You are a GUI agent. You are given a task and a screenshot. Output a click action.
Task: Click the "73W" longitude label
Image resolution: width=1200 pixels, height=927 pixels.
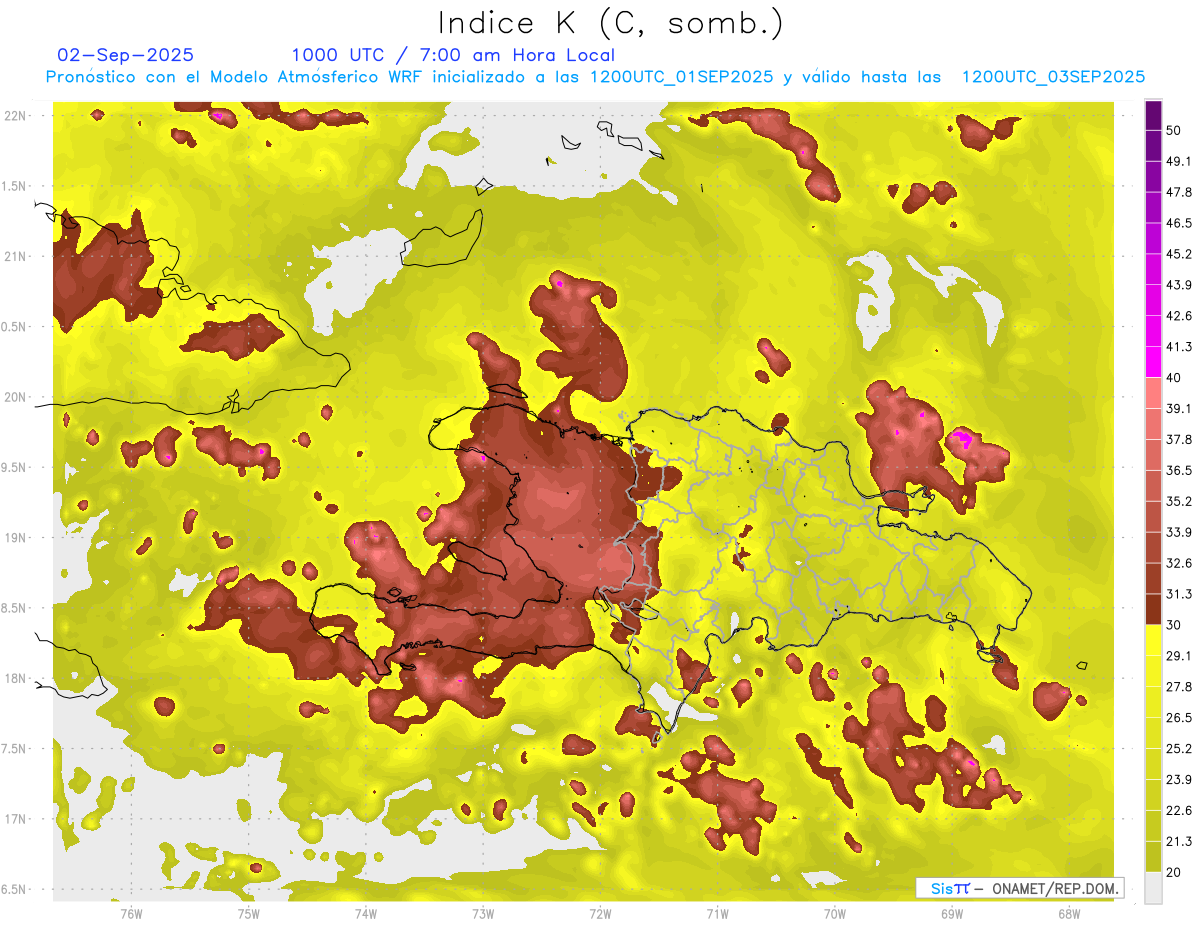click(x=483, y=913)
